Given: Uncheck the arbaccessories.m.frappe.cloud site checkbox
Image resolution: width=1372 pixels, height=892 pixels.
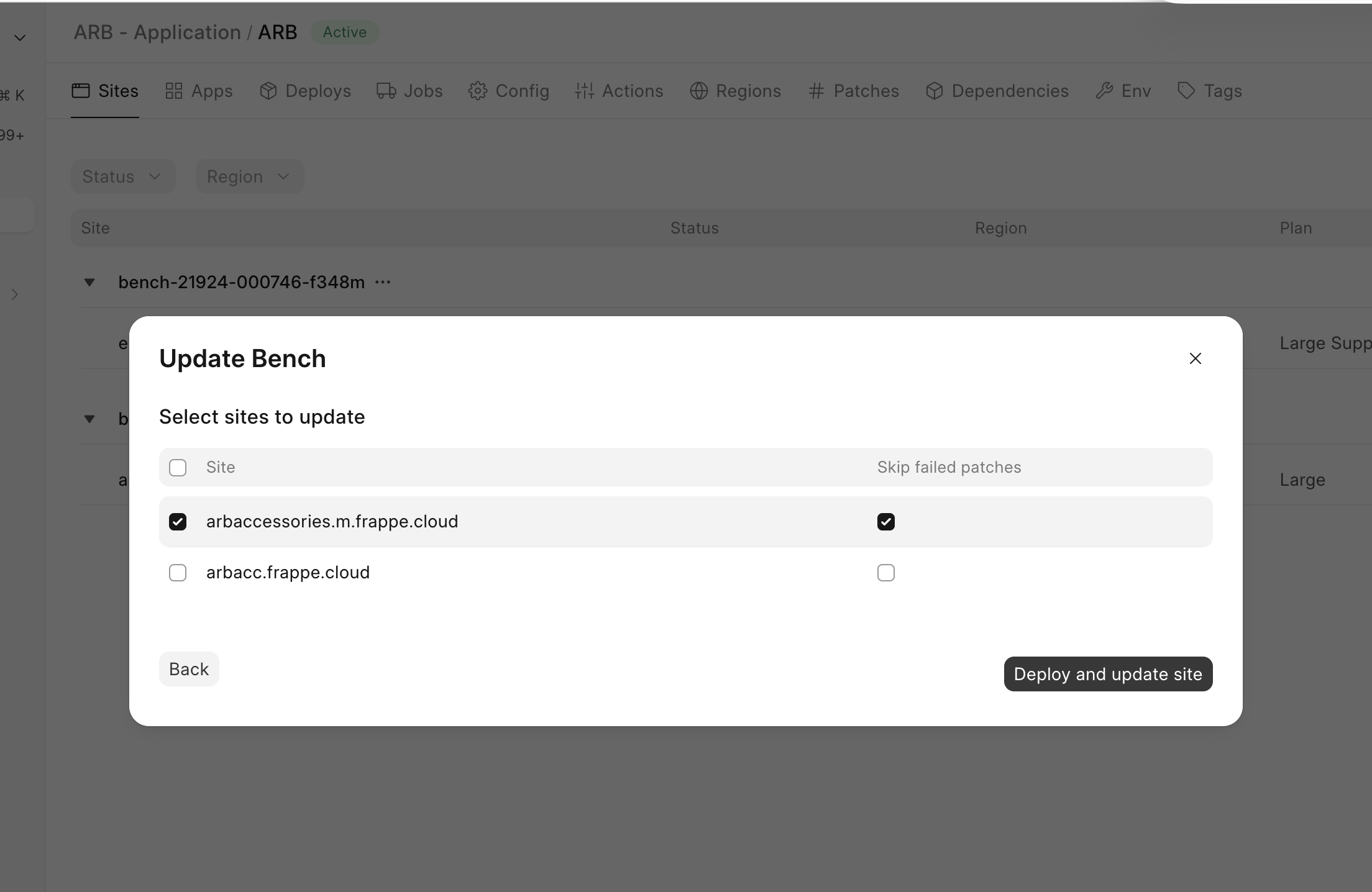Looking at the screenshot, I should pyautogui.click(x=178, y=522).
